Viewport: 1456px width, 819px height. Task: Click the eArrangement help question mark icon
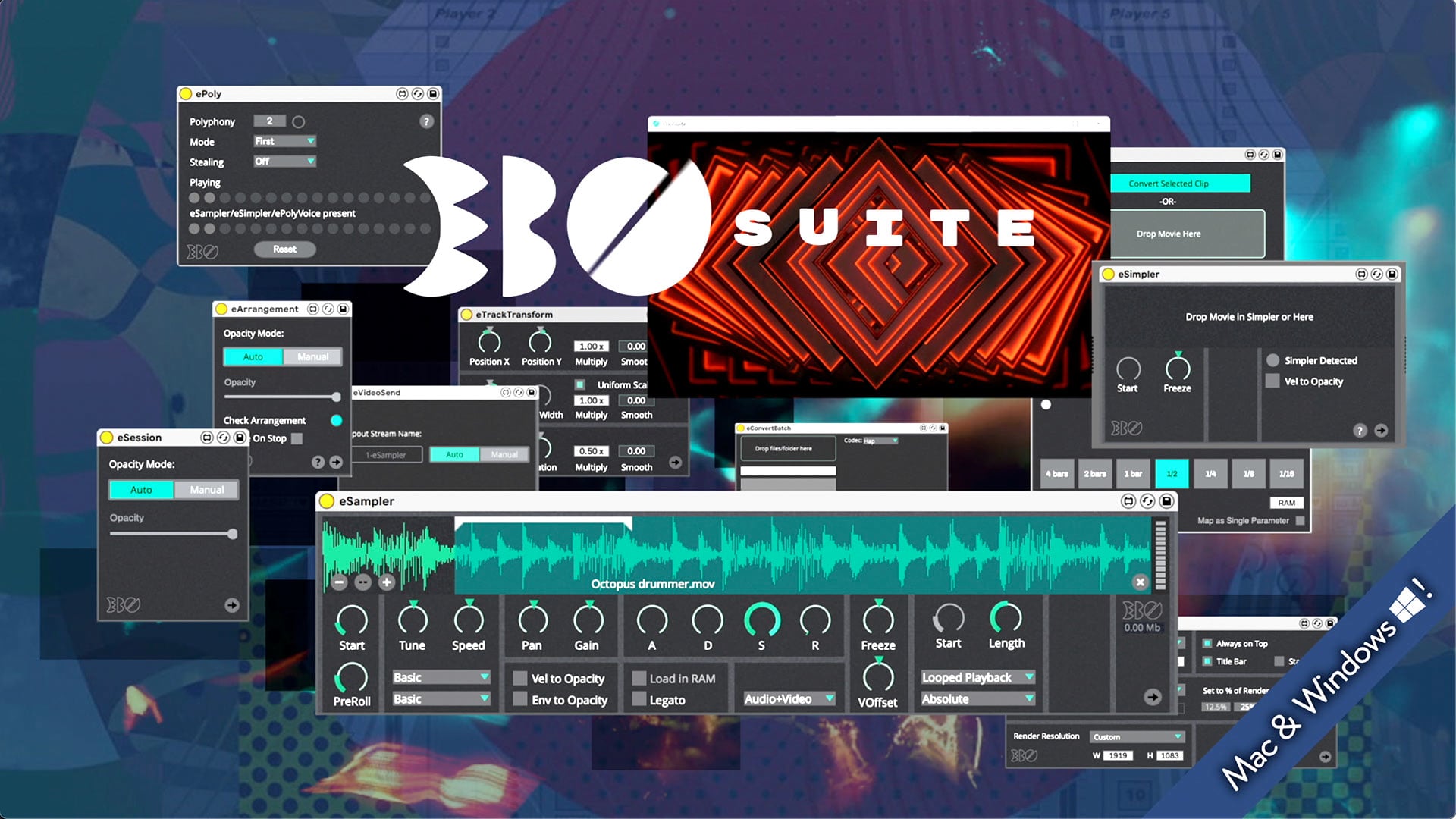pyautogui.click(x=318, y=462)
